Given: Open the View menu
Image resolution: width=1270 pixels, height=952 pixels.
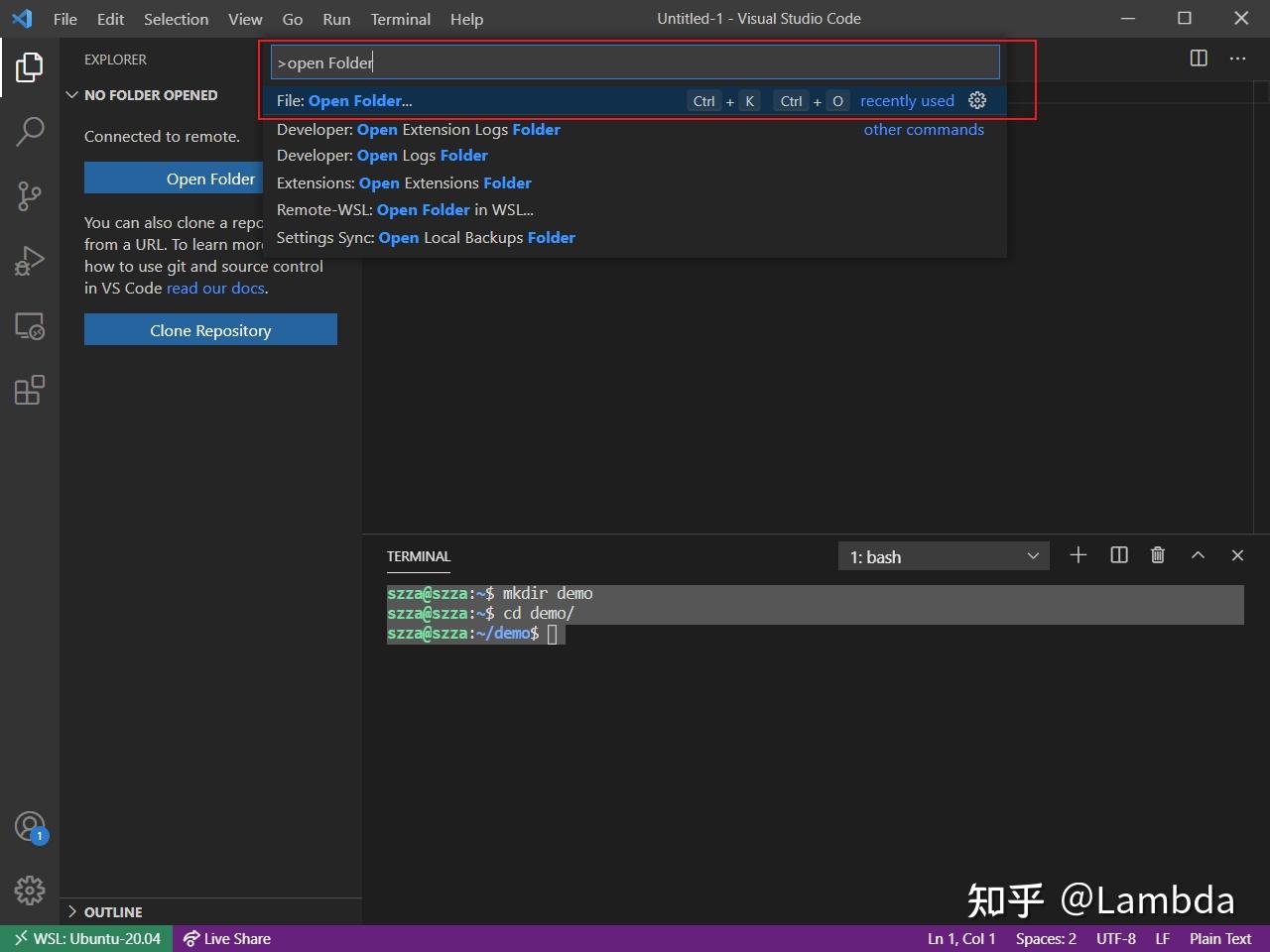Looking at the screenshot, I should pos(245,19).
